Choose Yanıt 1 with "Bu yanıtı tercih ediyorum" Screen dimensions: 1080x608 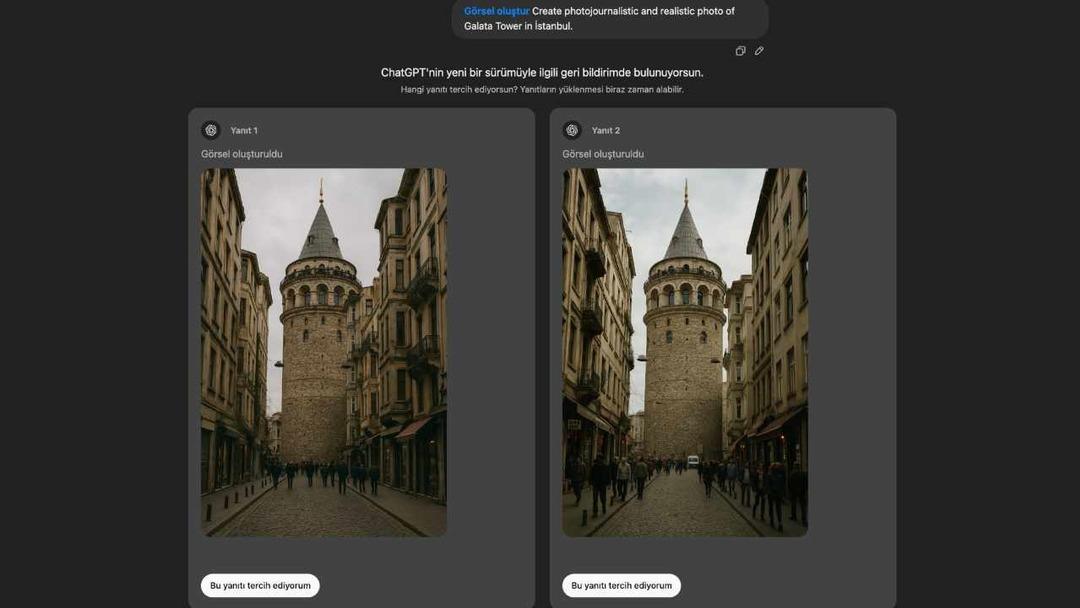pos(260,585)
